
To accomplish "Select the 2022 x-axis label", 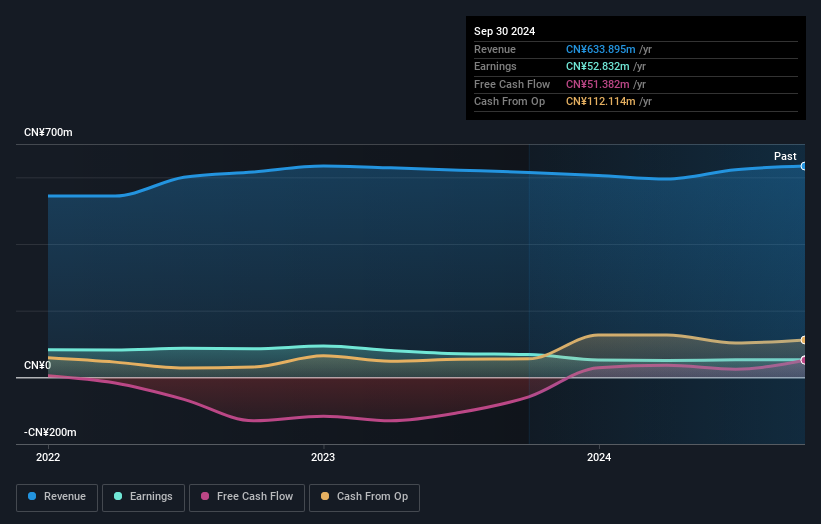I will click(48, 458).
